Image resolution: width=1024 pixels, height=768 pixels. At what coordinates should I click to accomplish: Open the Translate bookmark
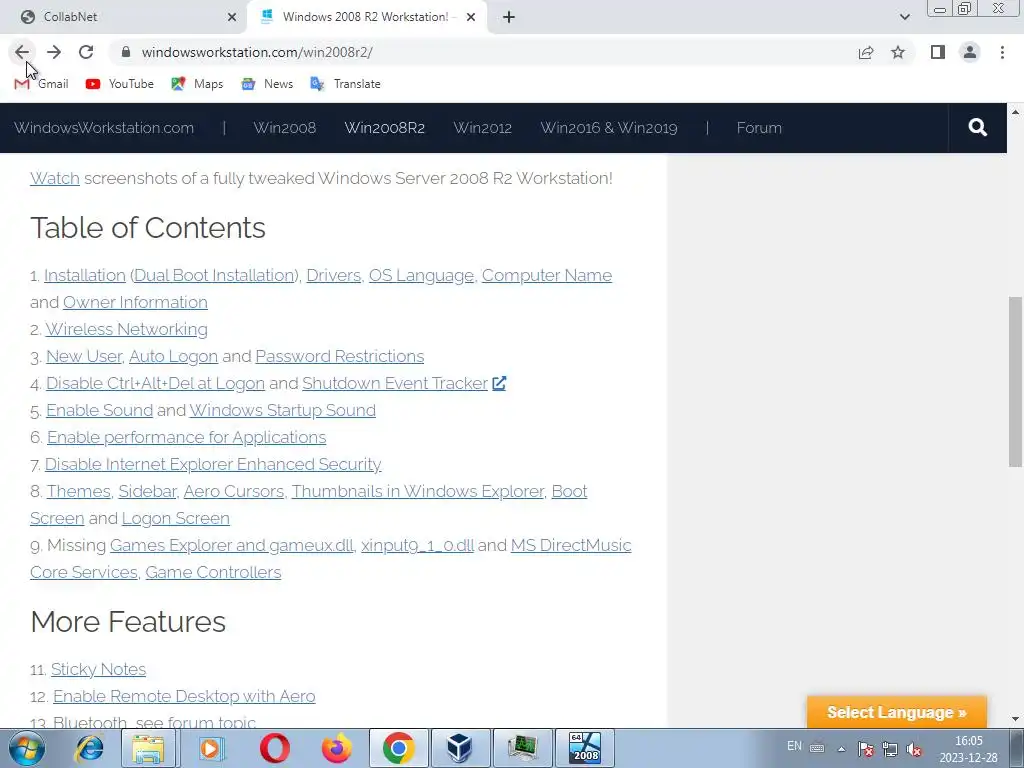[x=345, y=84]
